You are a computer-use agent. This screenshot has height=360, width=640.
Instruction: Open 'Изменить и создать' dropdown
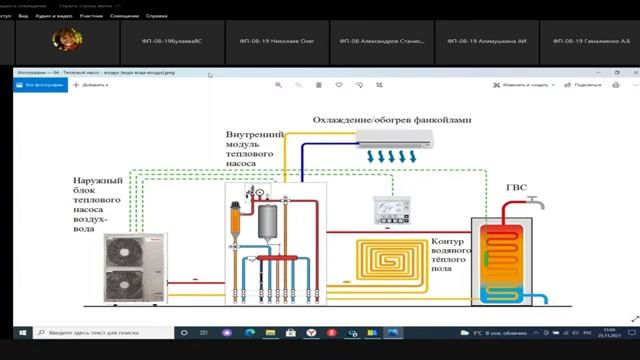(524, 85)
